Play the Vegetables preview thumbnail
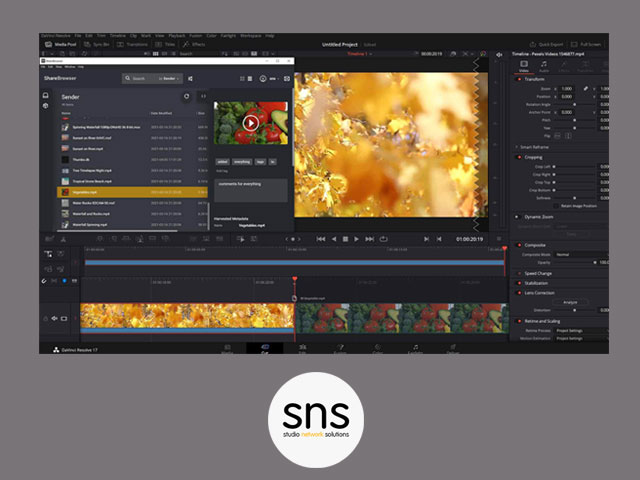Screen dimensions: 640x480 [x=251, y=123]
